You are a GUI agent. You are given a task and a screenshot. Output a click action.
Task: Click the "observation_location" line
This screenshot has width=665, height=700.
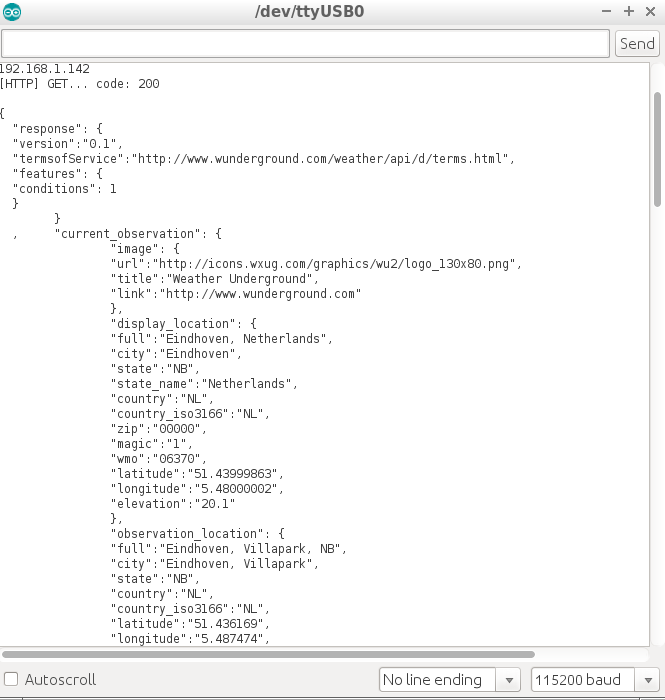(197, 534)
